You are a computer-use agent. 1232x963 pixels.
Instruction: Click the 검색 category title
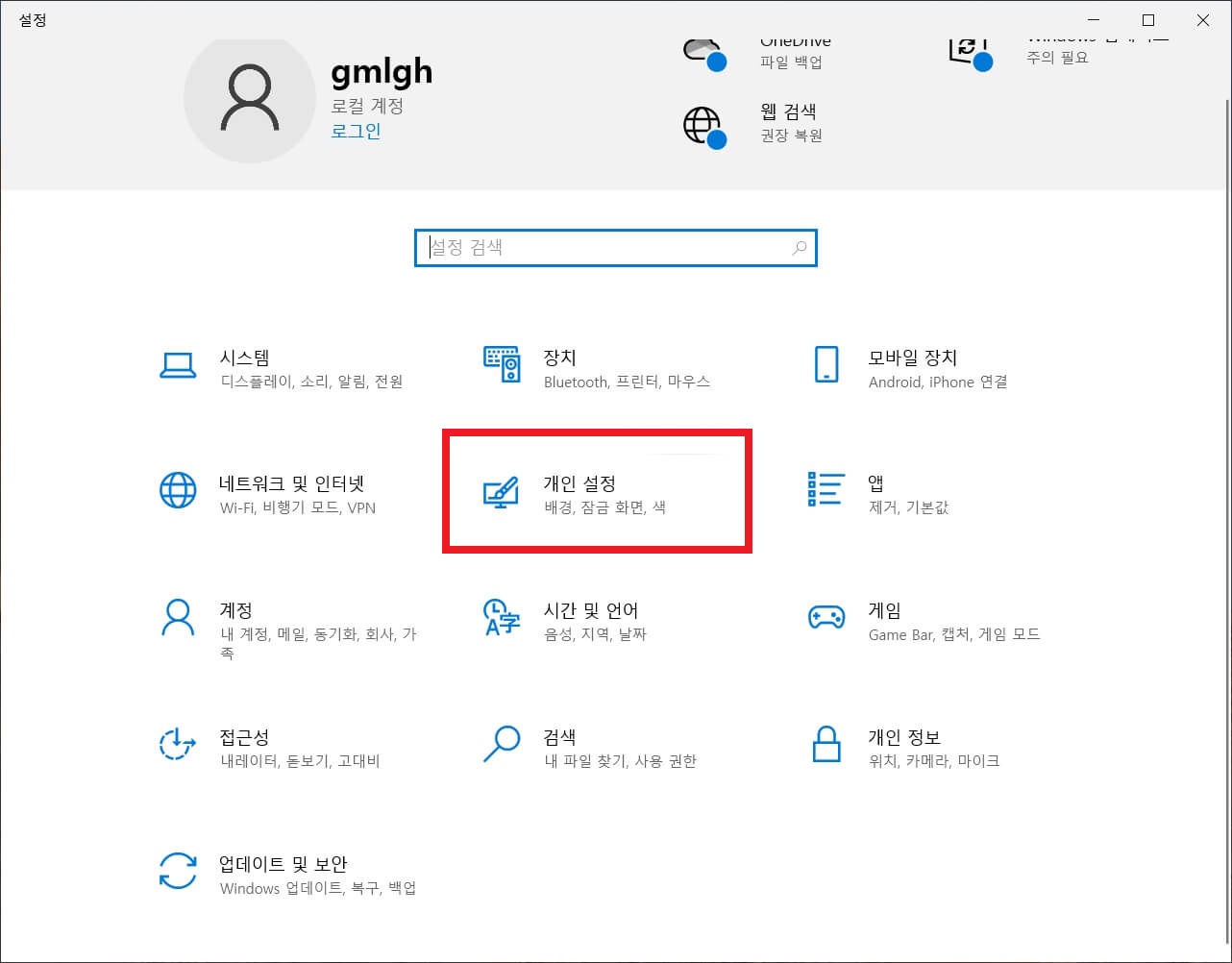pyautogui.click(x=559, y=737)
